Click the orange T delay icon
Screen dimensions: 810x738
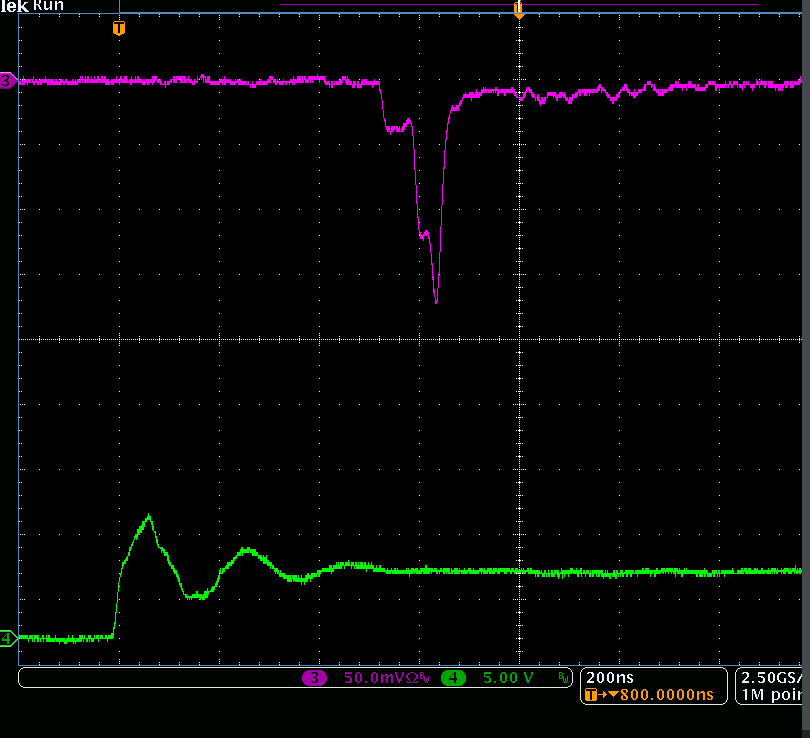pyautogui.click(x=591, y=695)
